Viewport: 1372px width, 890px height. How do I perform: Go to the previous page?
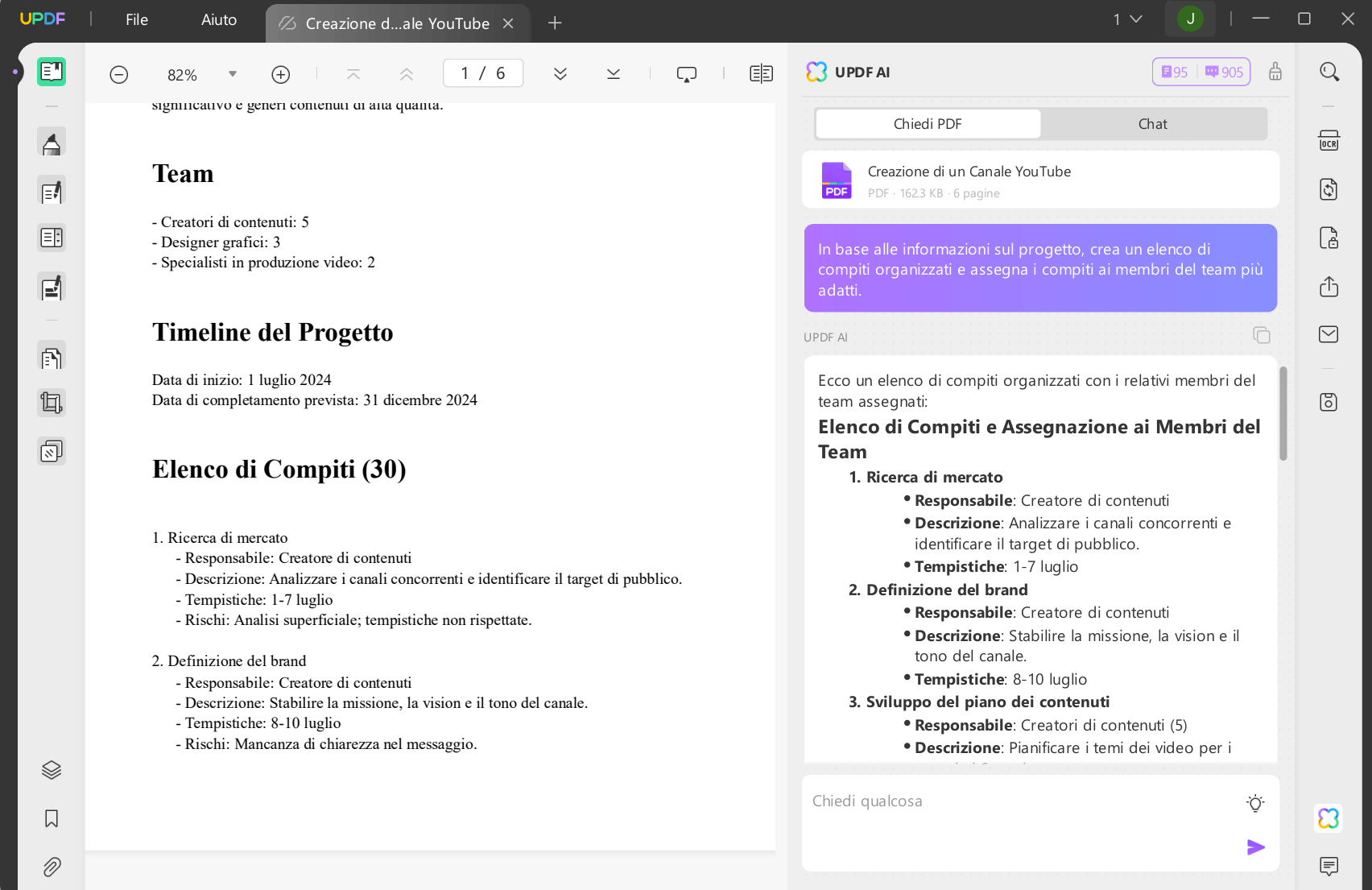(407, 74)
